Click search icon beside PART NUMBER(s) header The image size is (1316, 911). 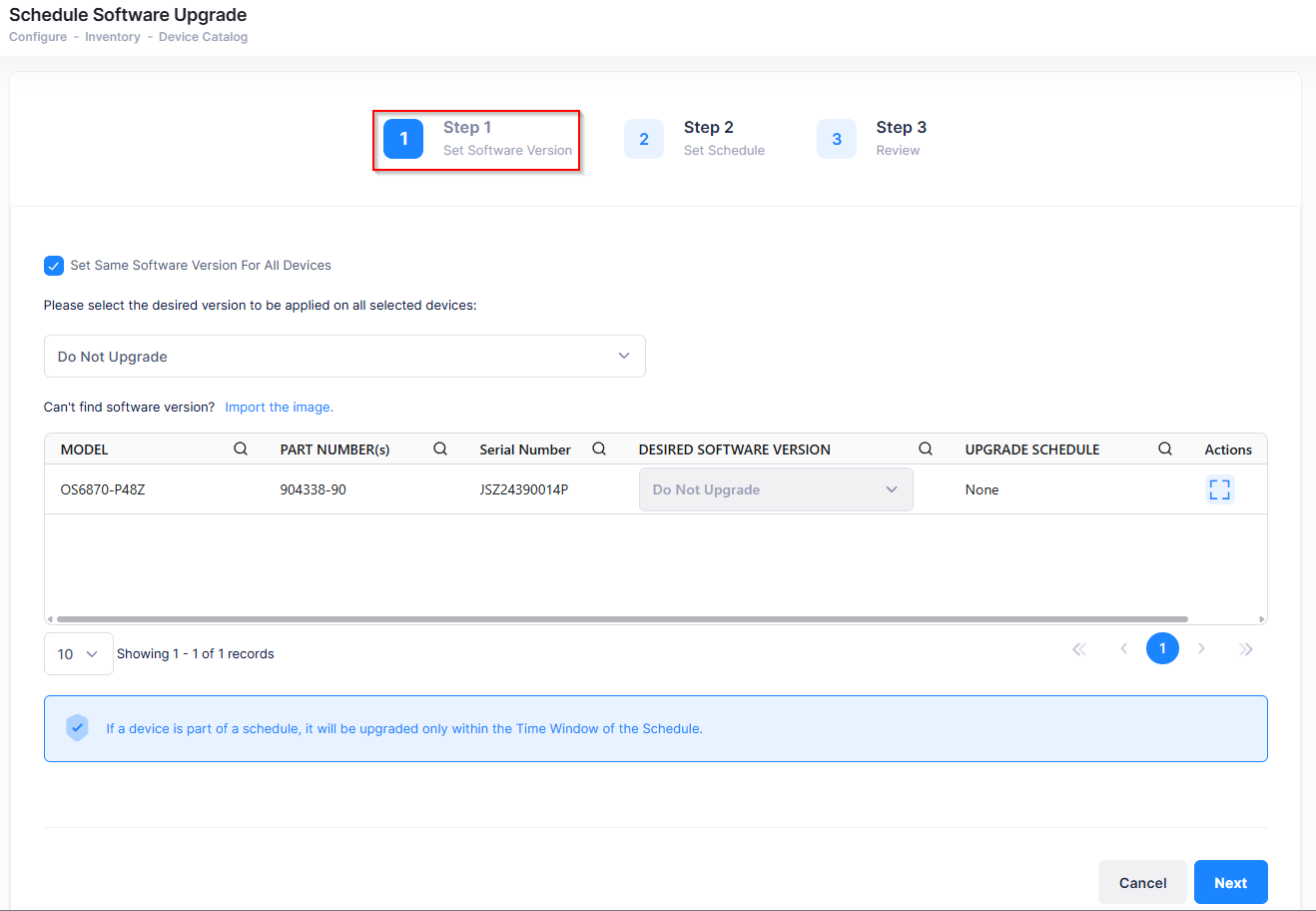(x=440, y=450)
